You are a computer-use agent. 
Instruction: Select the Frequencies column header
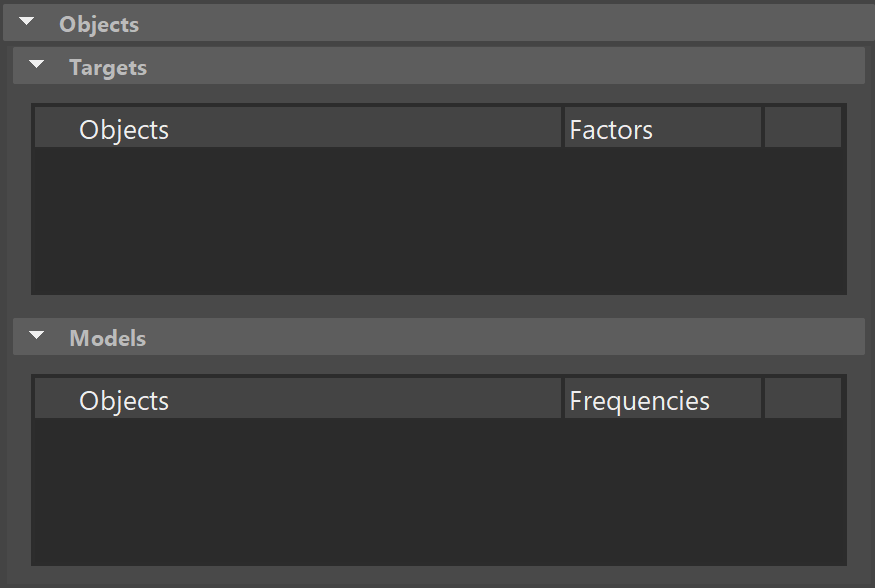[662, 398]
